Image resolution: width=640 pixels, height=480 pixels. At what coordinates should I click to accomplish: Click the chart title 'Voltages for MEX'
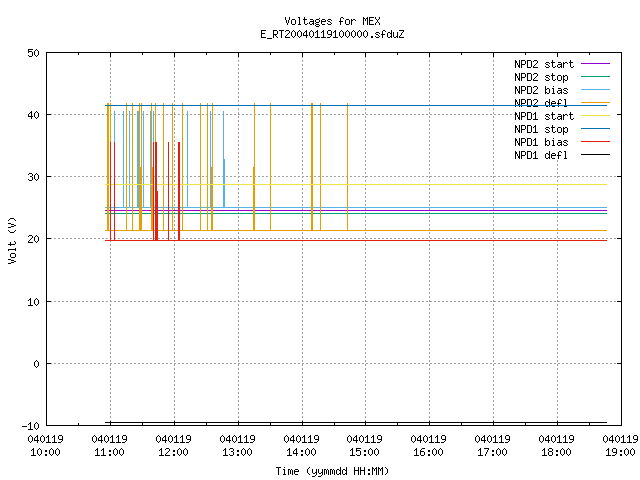coord(332,21)
